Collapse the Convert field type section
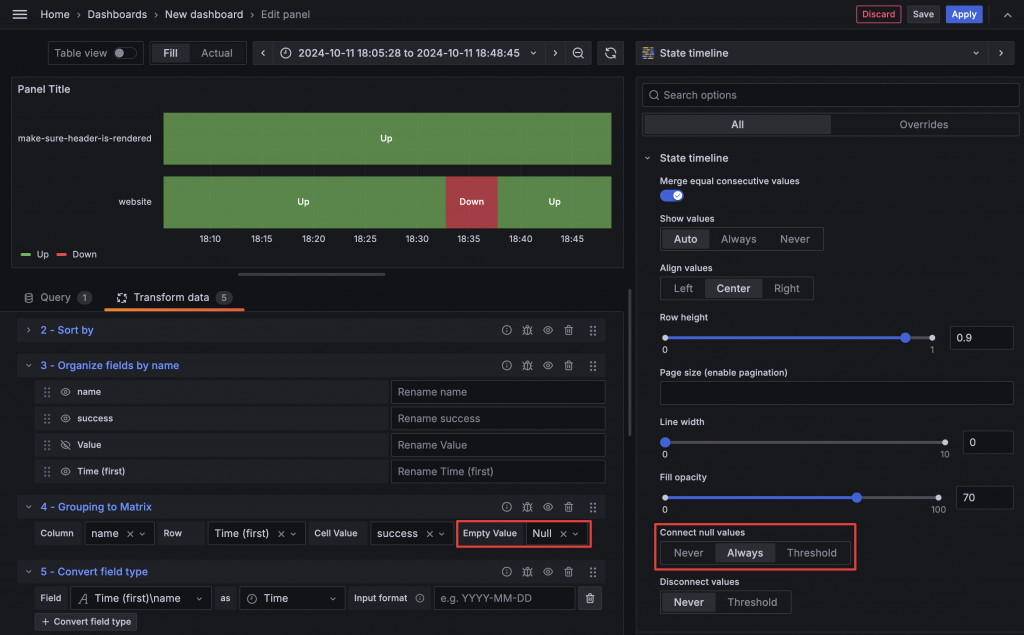Screen dimensions: 1024x635 pos(28,572)
